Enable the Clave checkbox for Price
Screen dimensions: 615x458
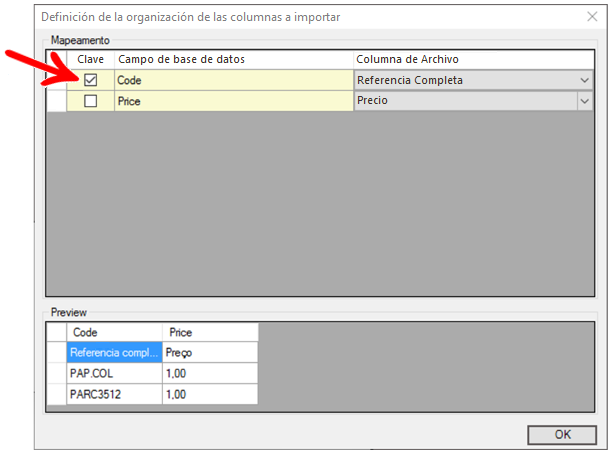click(x=91, y=101)
